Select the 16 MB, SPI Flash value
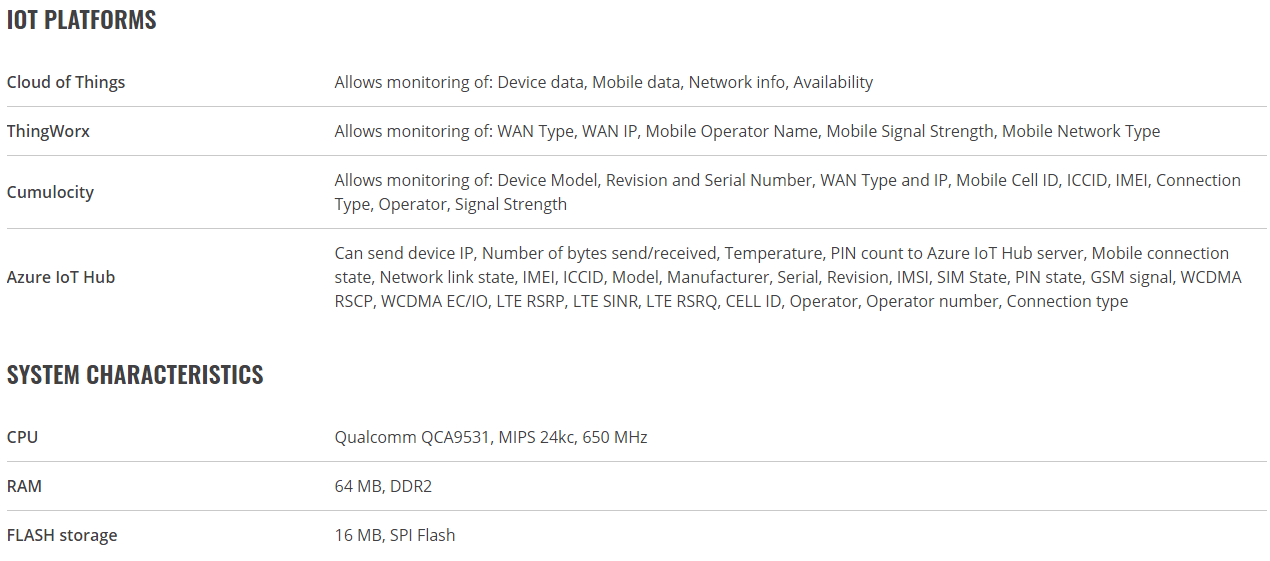This screenshot has width=1270, height=561. tap(395, 535)
